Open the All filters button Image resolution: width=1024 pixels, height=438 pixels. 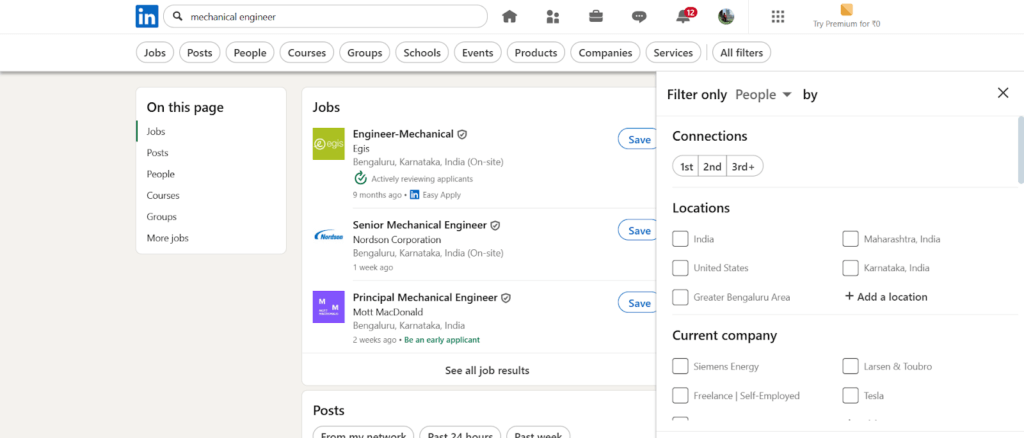tap(741, 53)
